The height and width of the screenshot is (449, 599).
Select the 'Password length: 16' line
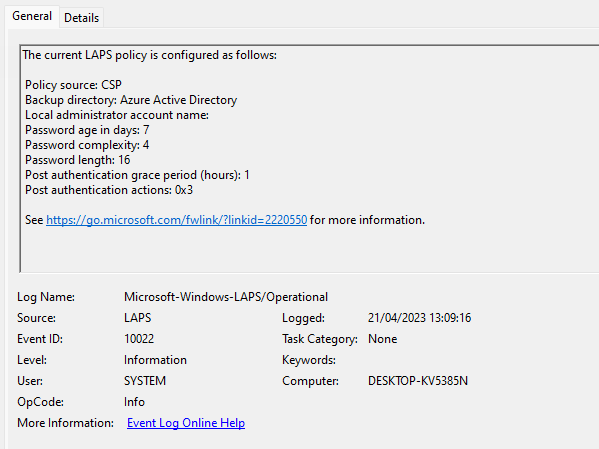[x=78, y=160]
